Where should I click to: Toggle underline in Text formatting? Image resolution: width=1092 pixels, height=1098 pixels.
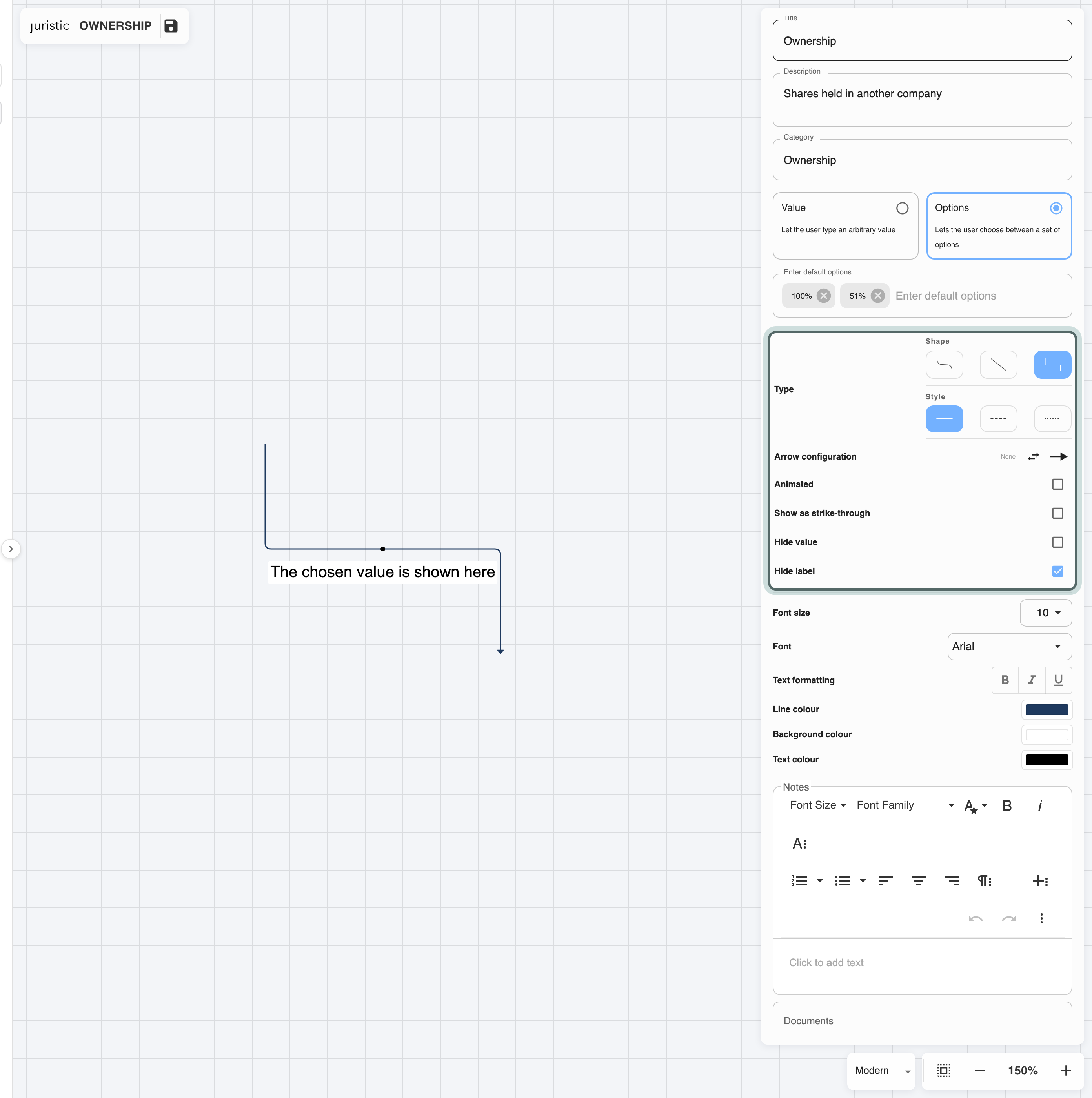(x=1058, y=680)
